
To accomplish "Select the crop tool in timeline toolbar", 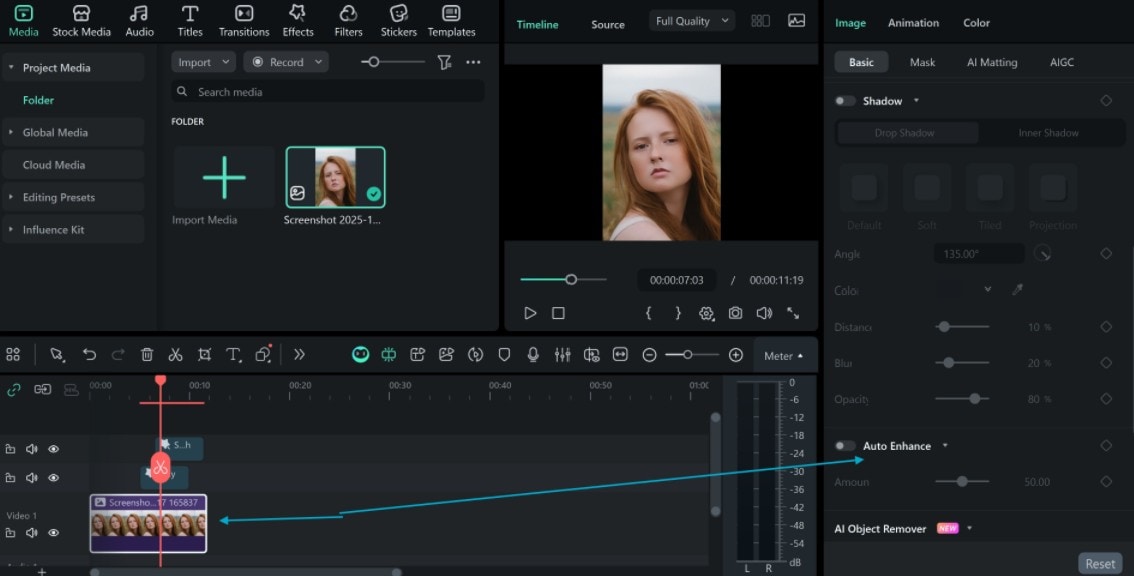I will (x=204, y=355).
